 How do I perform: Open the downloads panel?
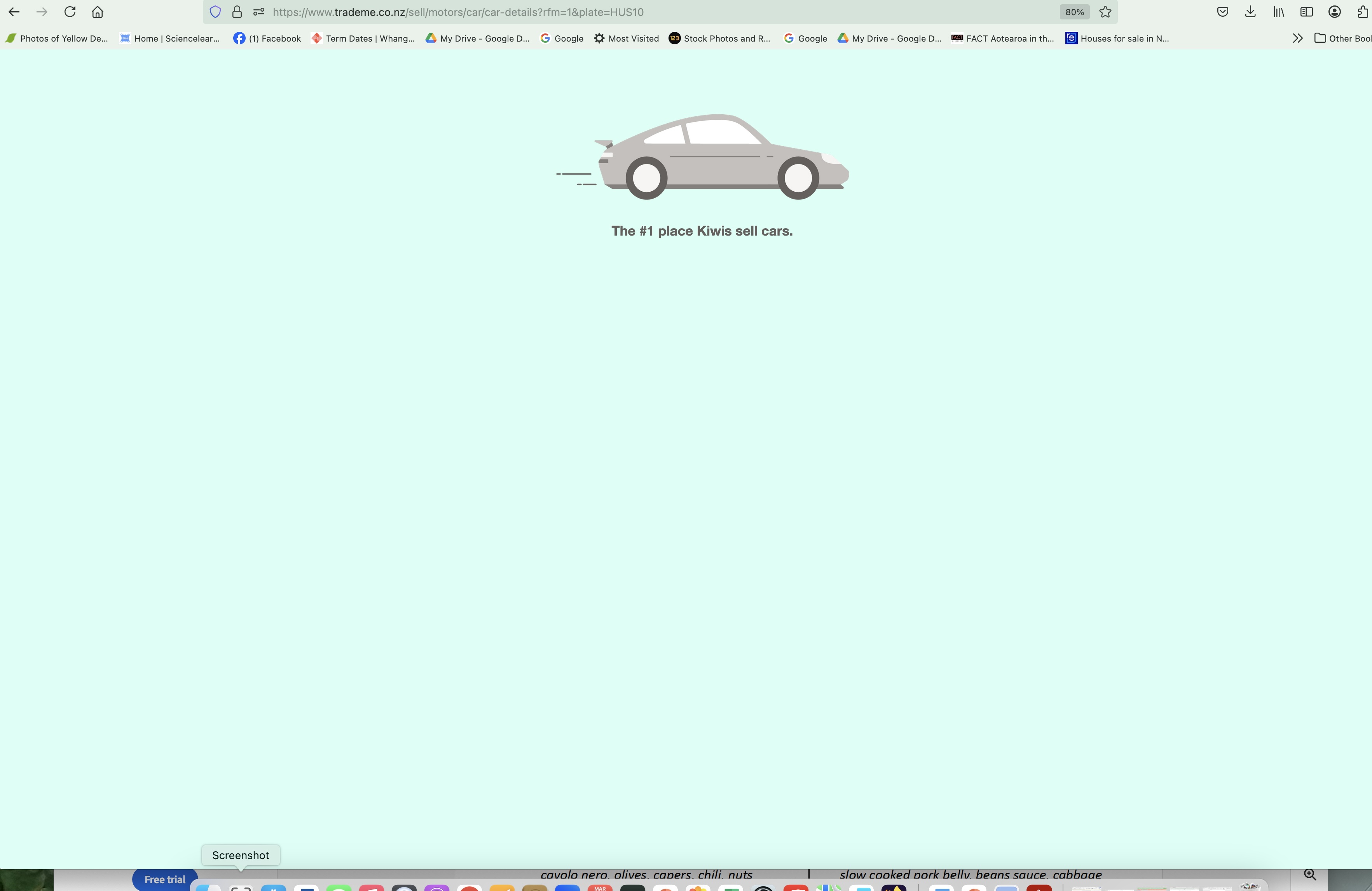pyautogui.click(x=1250, y=12)
